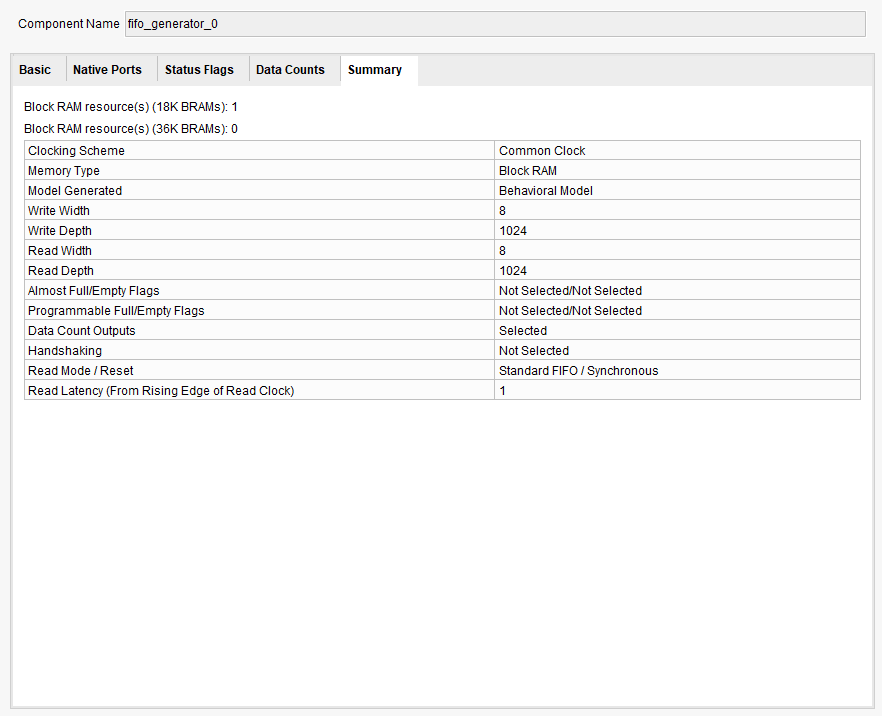Image resolution: width=882 pixels, height=716 pixels.
Task: Select the 36K BRAMs resource line
Action: pyautogui.click(x=130, y=129)
